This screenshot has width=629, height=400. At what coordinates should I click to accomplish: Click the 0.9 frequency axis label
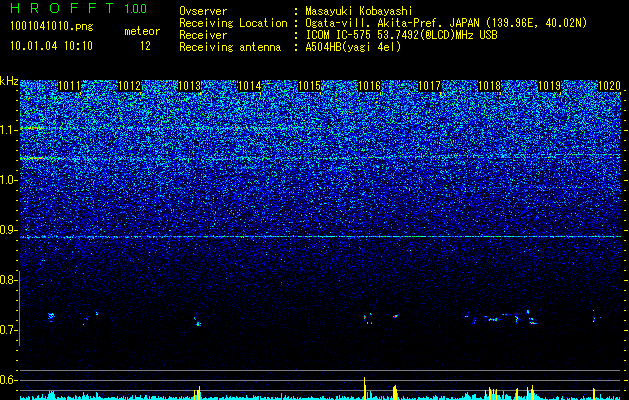click(8, 230)
